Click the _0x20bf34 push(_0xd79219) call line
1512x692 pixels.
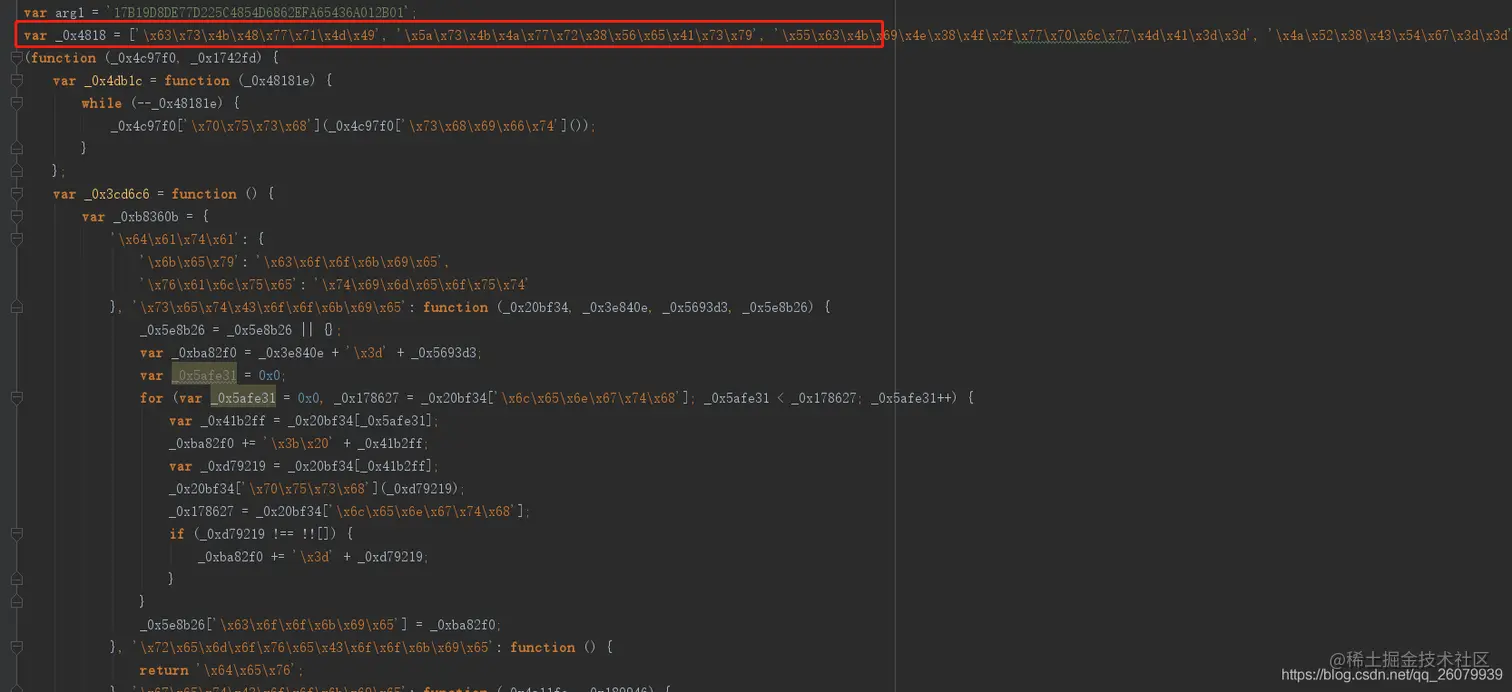click(x=317, y=488)
